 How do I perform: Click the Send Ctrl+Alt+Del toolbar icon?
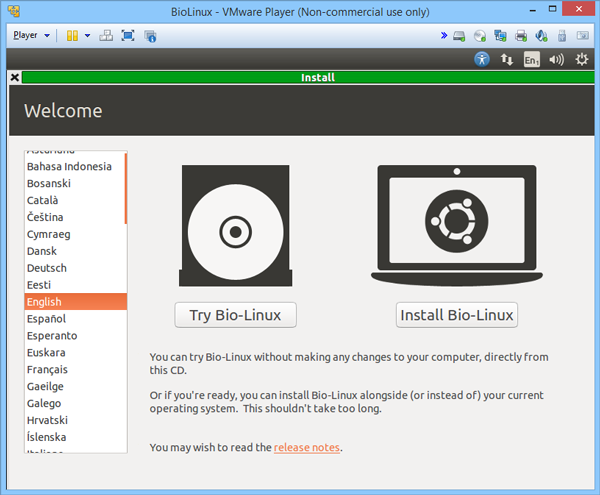point(106,36)
